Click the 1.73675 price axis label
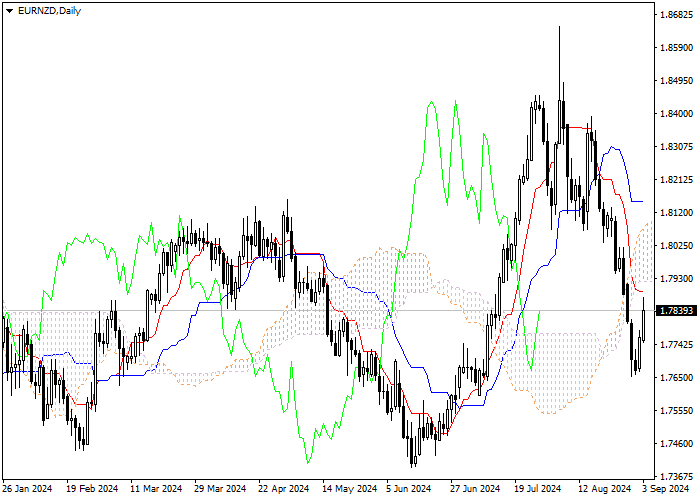 pyautogui.click(x=676, y=477)
